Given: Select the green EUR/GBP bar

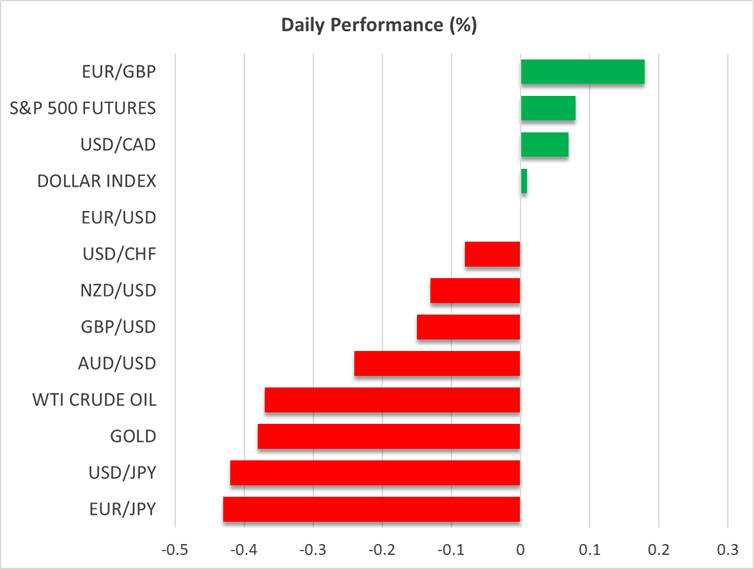Looking at the screenshot, I should click(582, 72).
